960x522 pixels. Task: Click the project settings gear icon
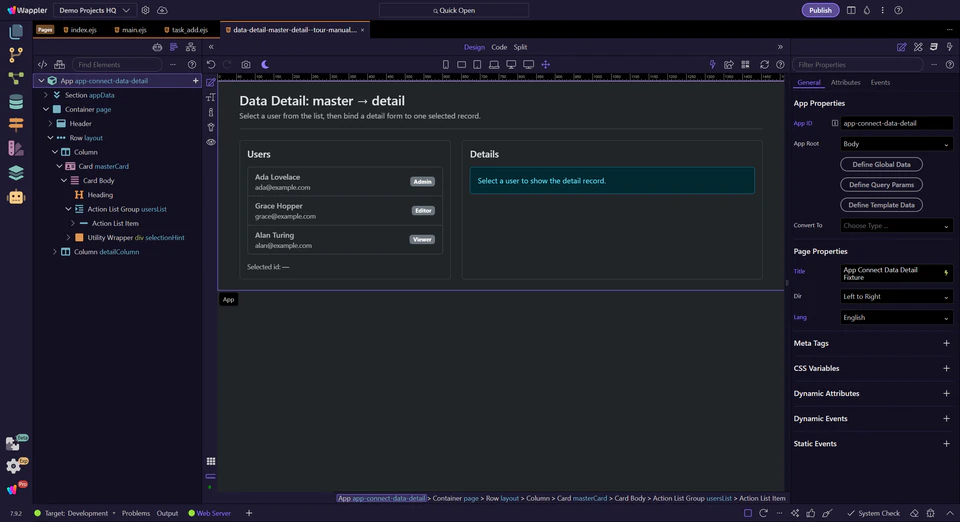145,10
